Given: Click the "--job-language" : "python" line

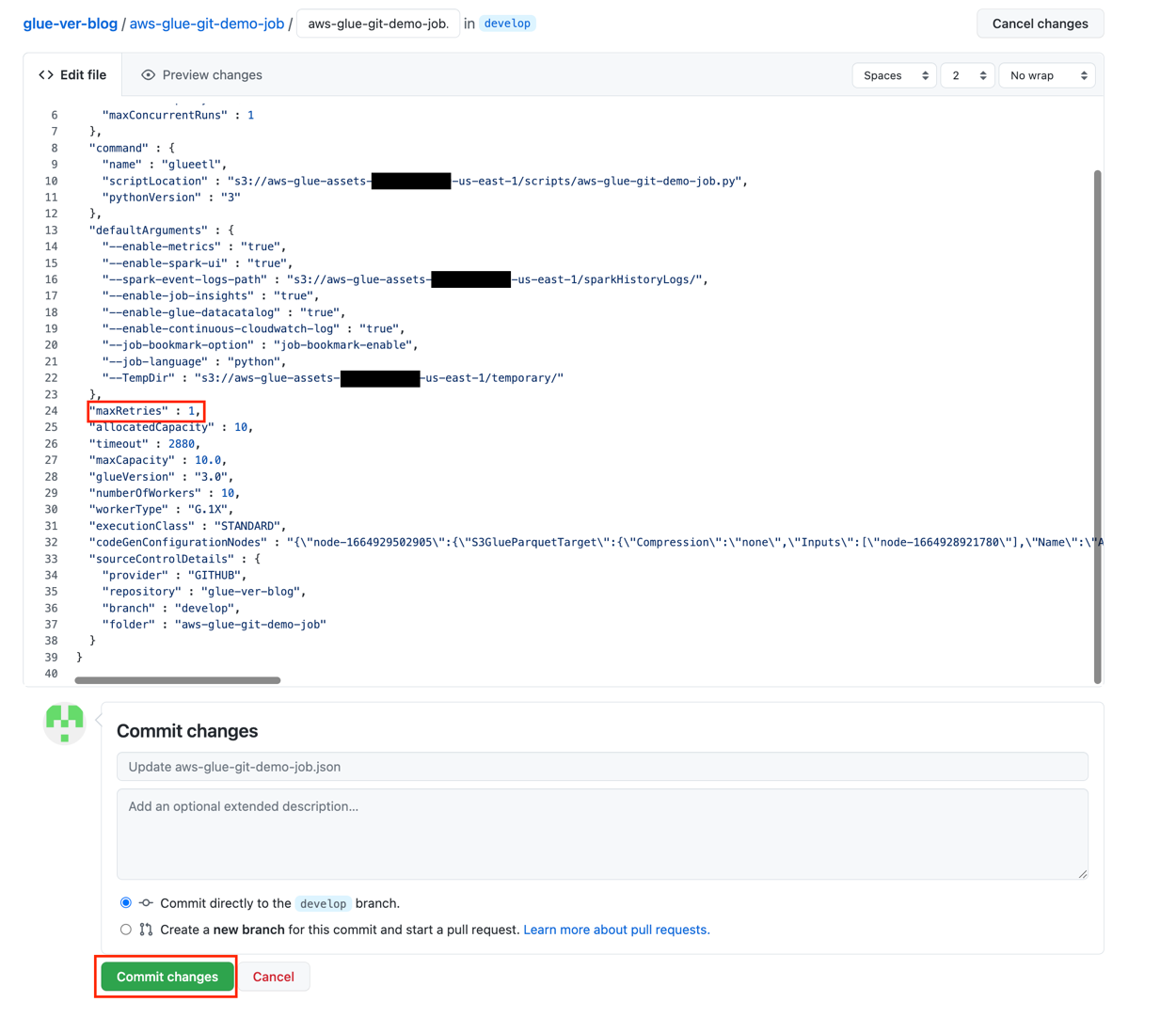Looking at the screenshot, I should [195, 361].
